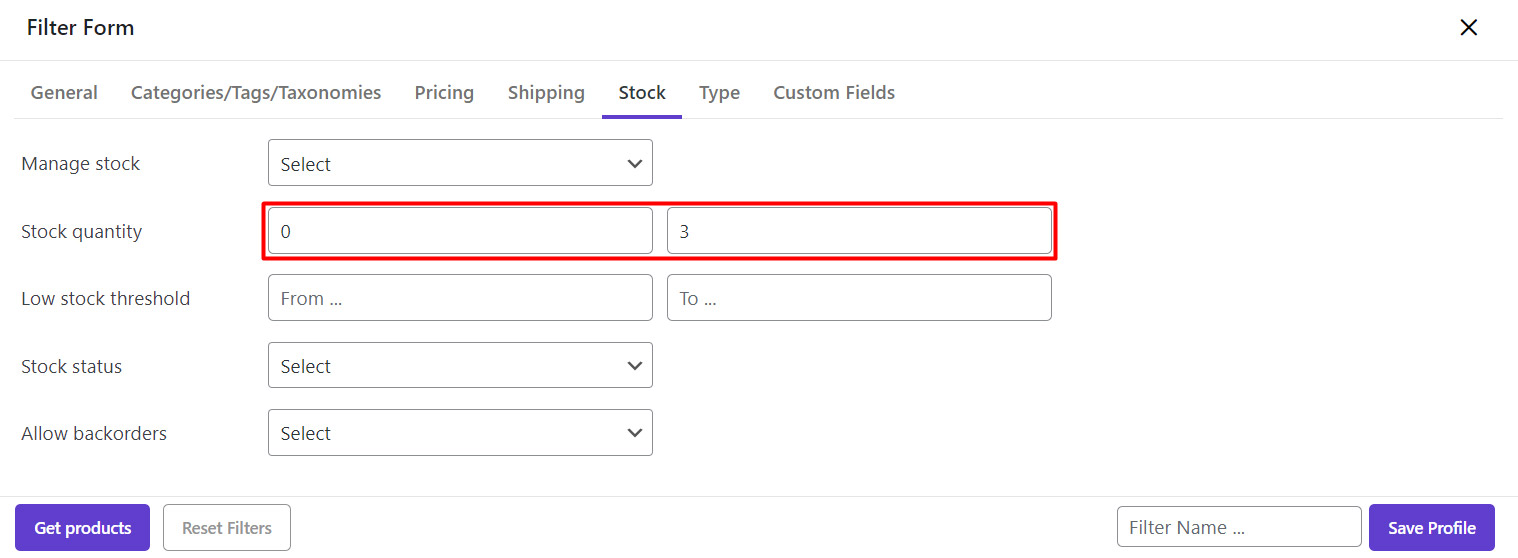Go to the Pricing tab

(x=444, y=93)
